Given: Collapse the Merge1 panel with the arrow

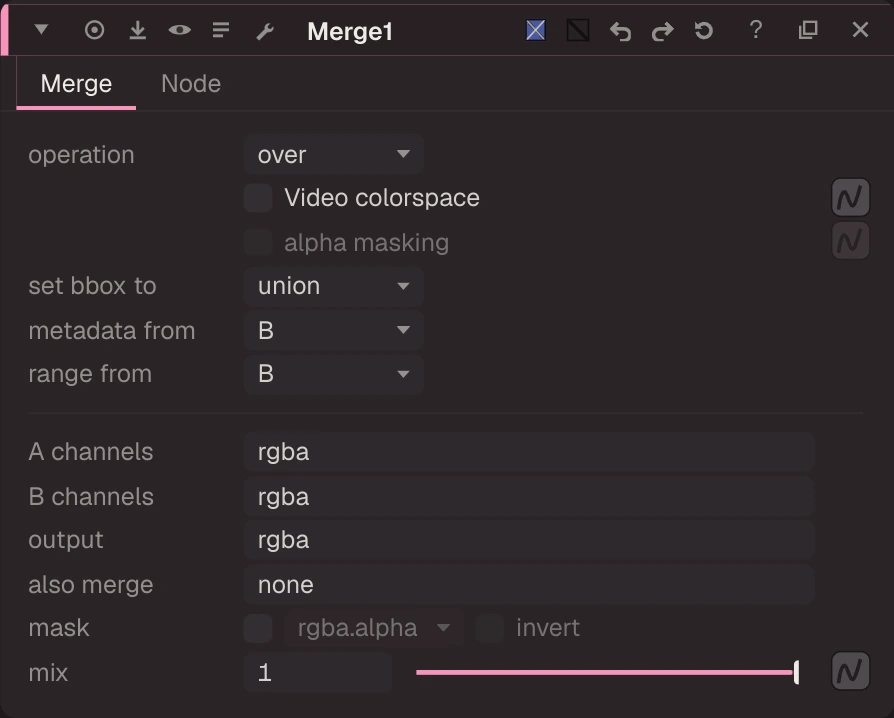Looking at the screenshot, I should pyautogui.click(x=41, y=30).
